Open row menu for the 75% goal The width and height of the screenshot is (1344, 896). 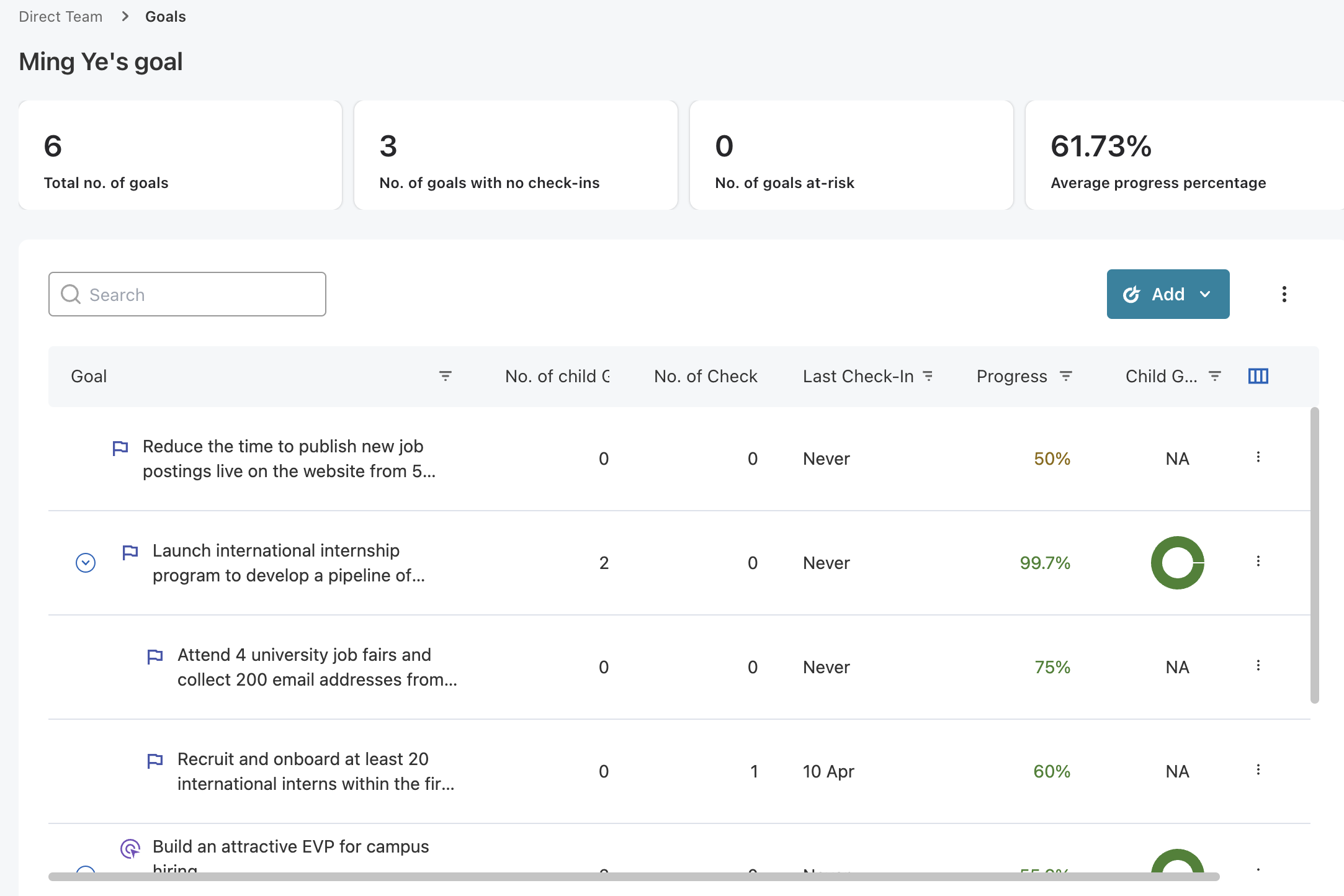(1258, 666)
